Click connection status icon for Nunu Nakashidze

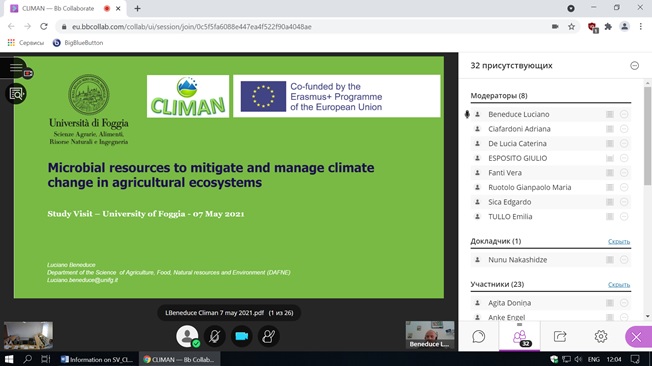610,260
